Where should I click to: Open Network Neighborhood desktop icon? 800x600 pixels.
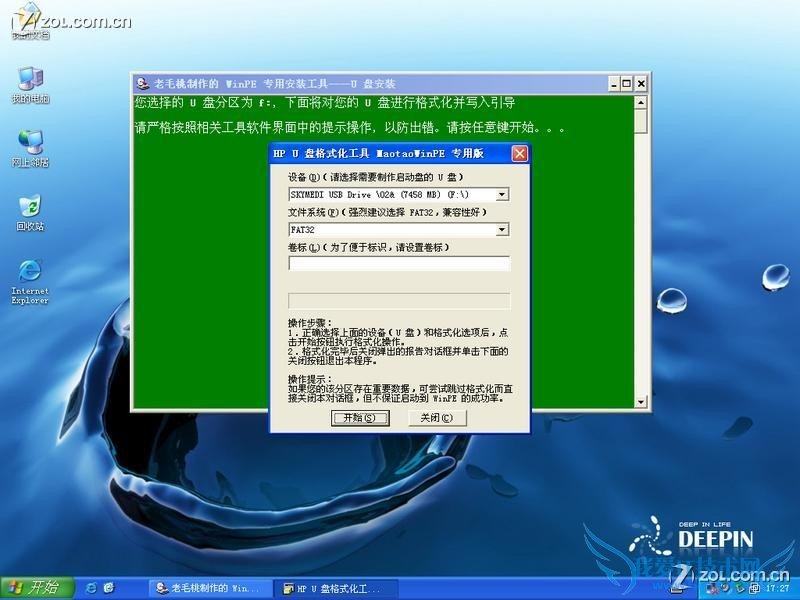(30, 144)
